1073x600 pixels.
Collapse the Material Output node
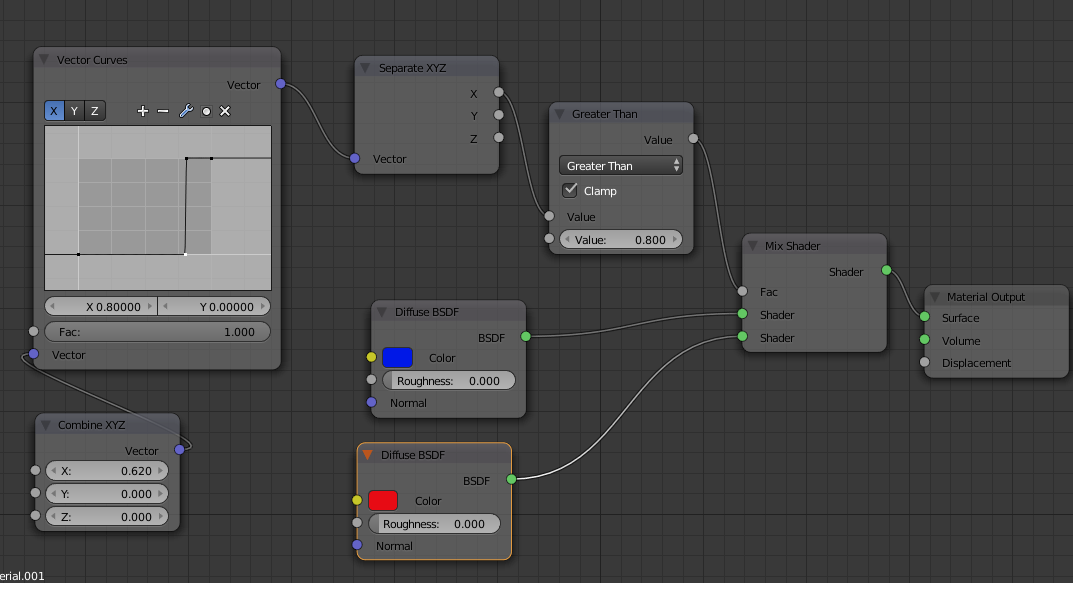click(934, 297)
